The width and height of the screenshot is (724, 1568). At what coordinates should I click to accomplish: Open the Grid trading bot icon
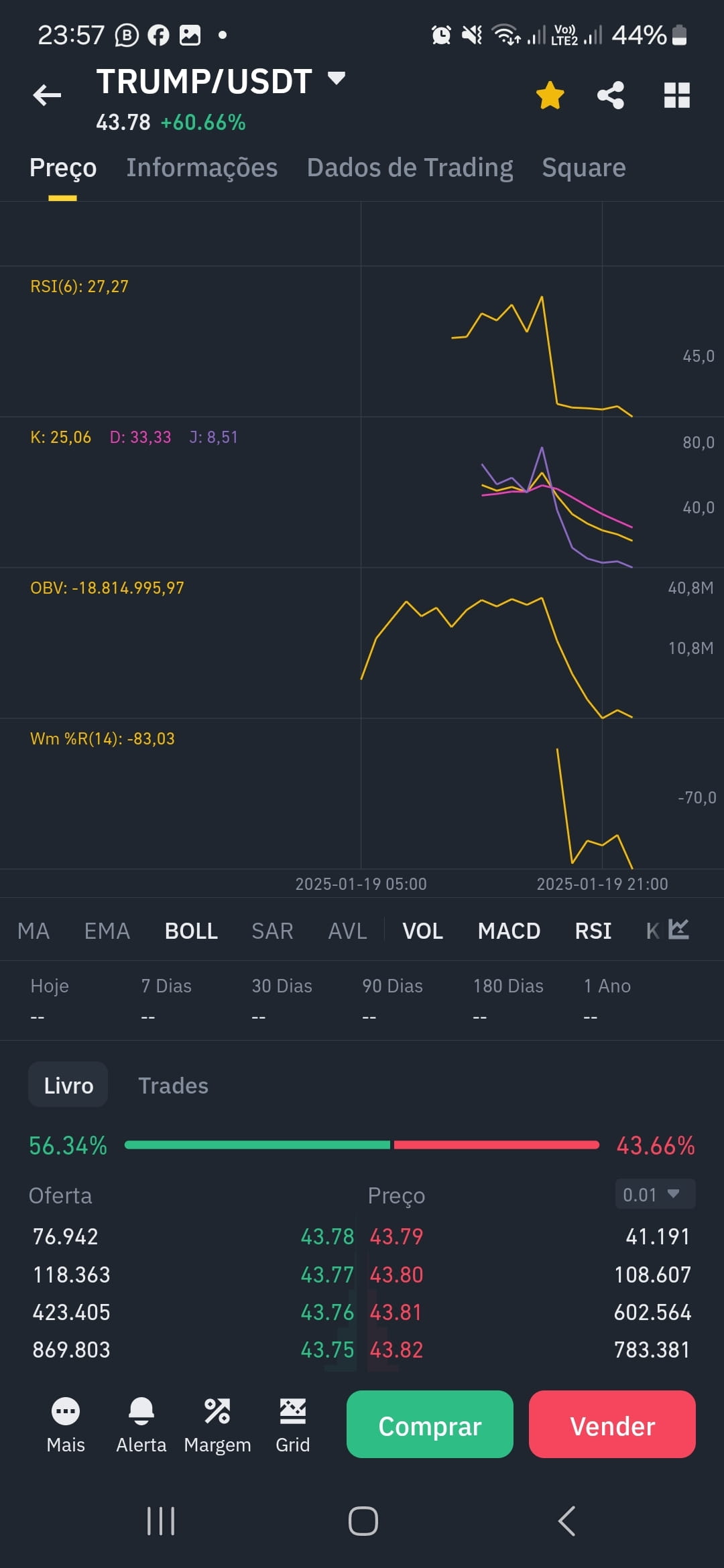pyautogui.click(x=293, y=1411)
